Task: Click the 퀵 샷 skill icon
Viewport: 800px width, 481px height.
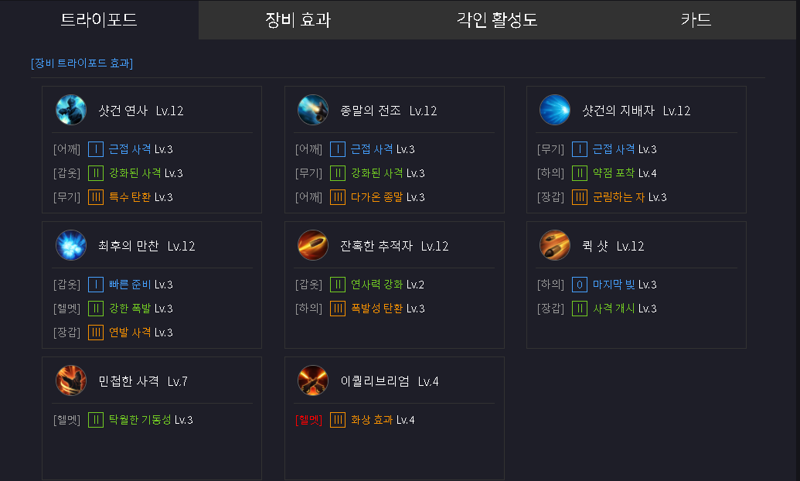Action: 555,245
